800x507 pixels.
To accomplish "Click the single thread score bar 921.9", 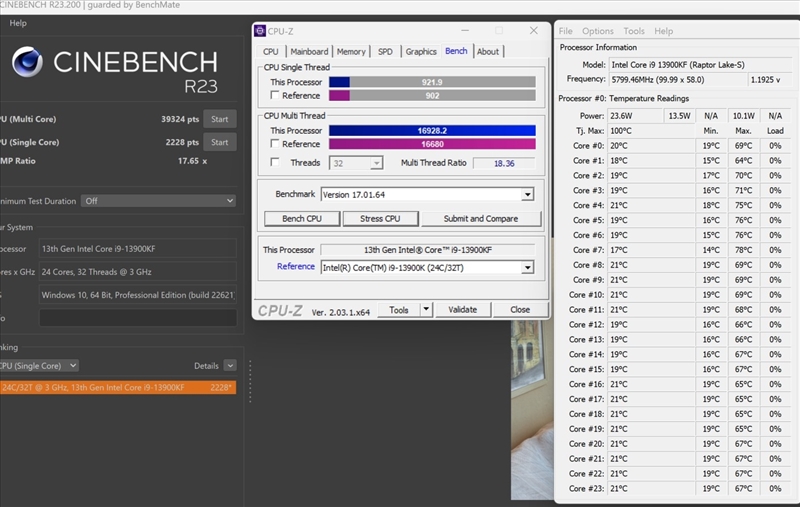I will click(432, 82).
